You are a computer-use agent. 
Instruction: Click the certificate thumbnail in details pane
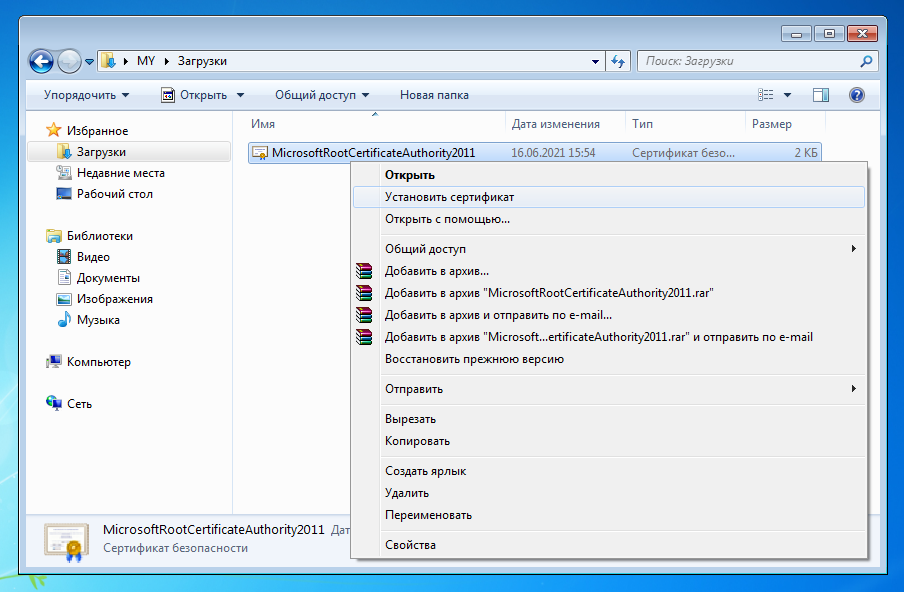pos(67,542)
